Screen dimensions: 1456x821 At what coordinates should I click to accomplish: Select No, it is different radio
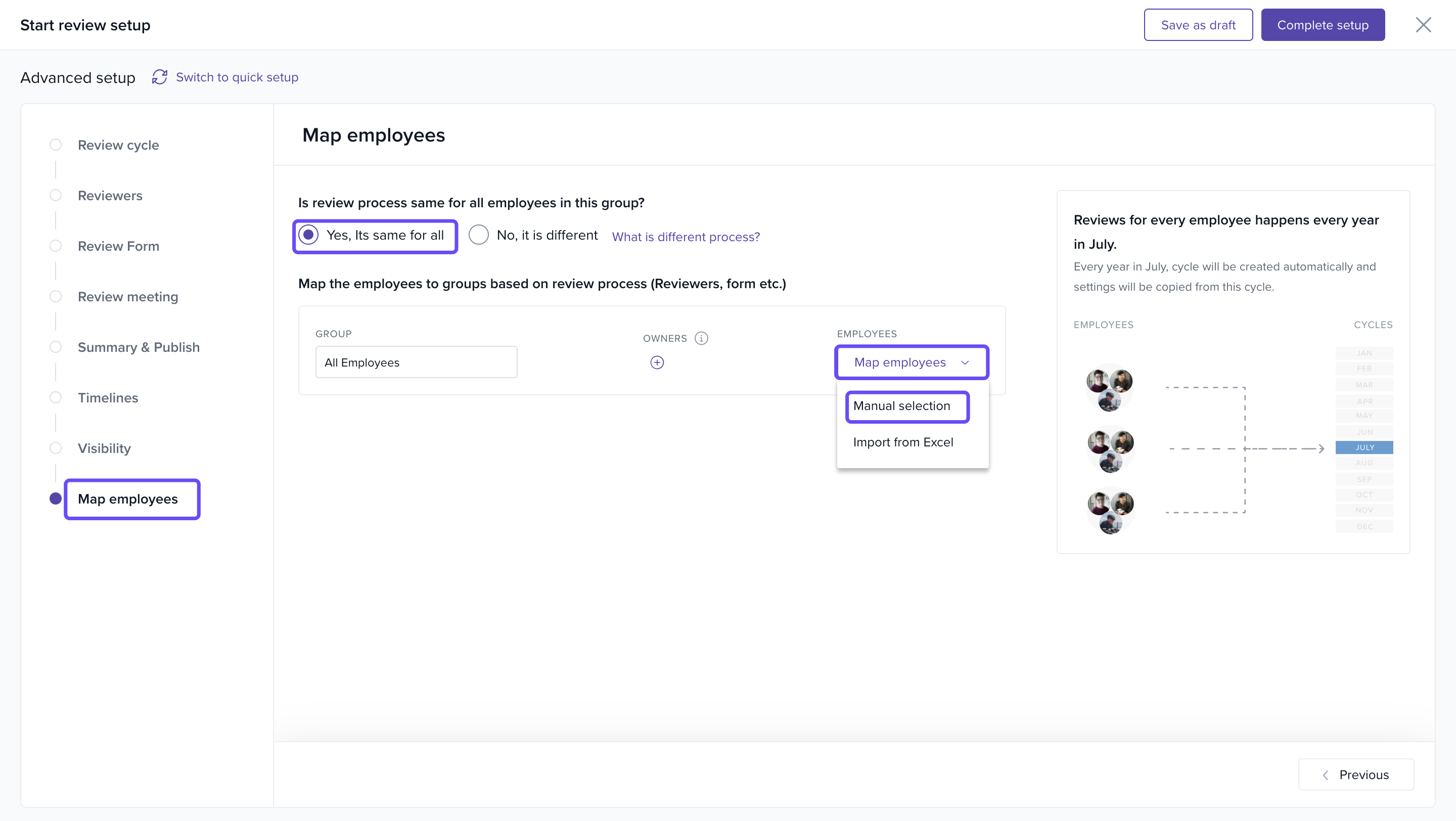click(x=478, y=235)
